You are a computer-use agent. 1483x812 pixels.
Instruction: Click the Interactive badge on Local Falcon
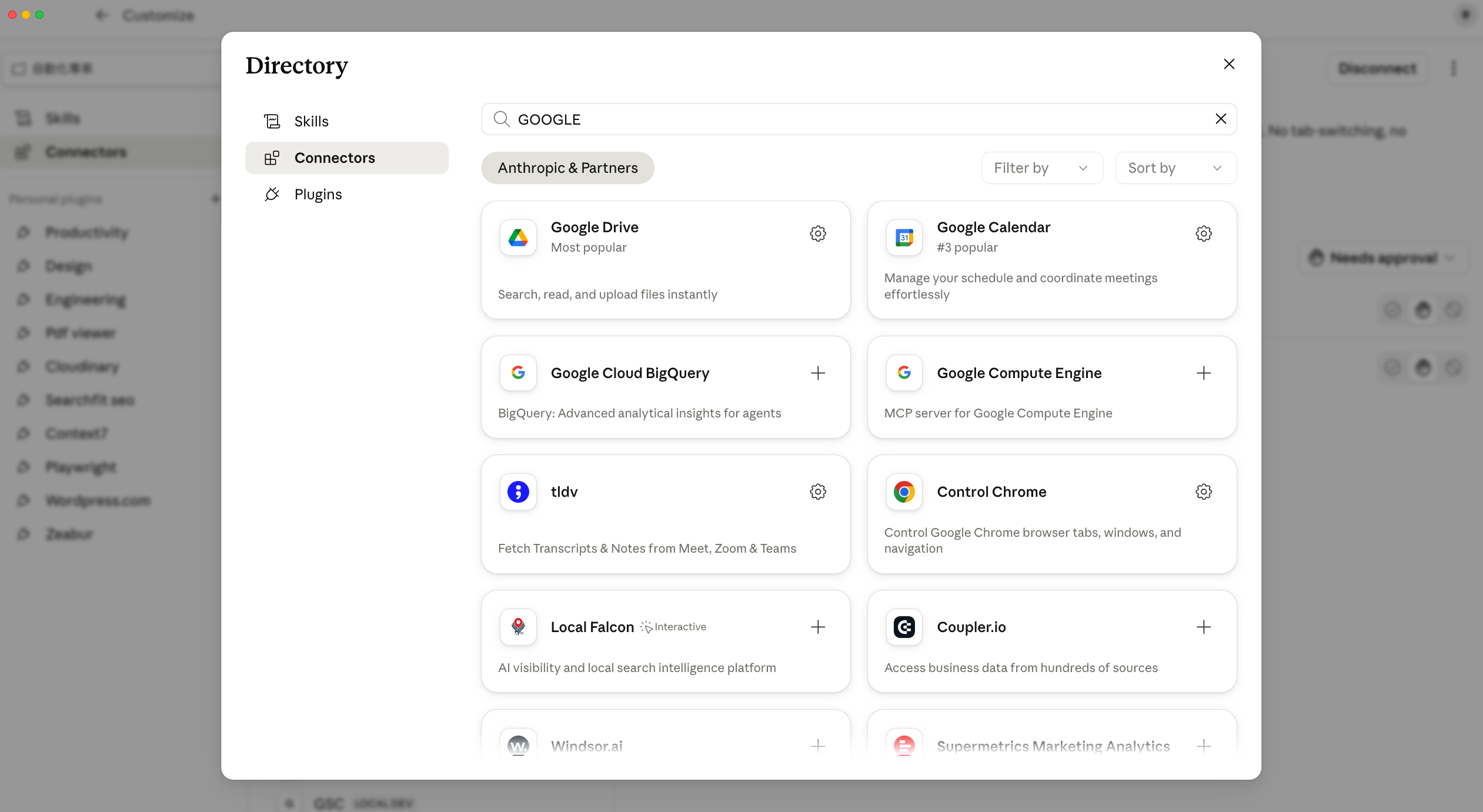pos(673,627)
